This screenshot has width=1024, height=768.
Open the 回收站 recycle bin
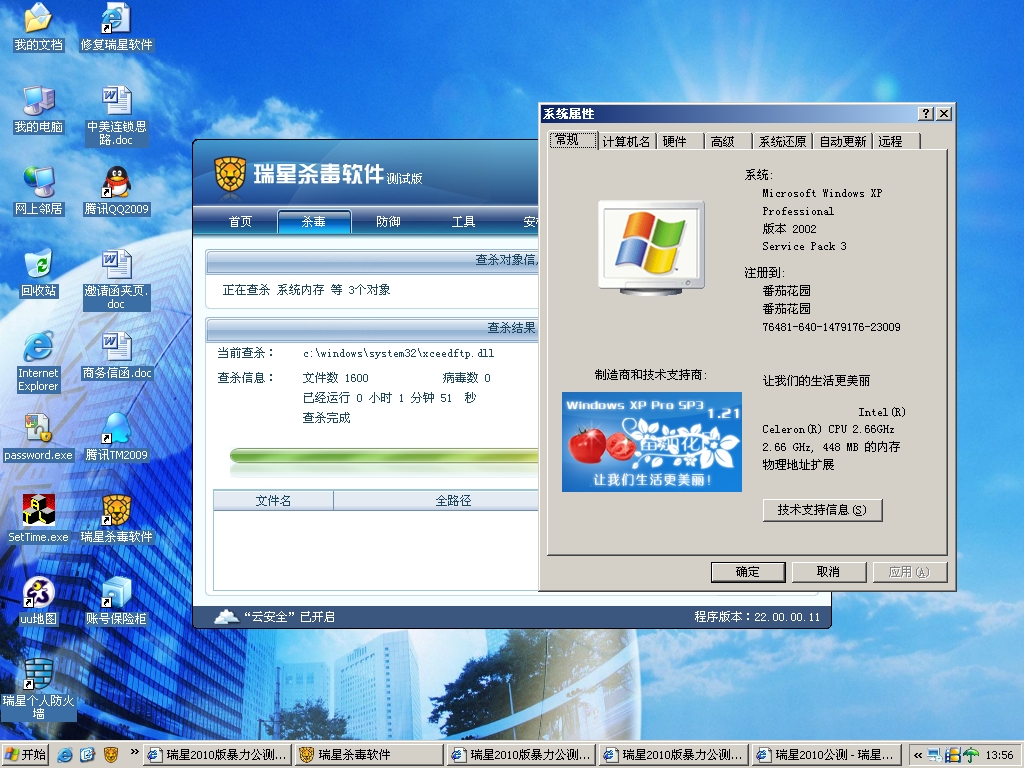pos(38,274)
